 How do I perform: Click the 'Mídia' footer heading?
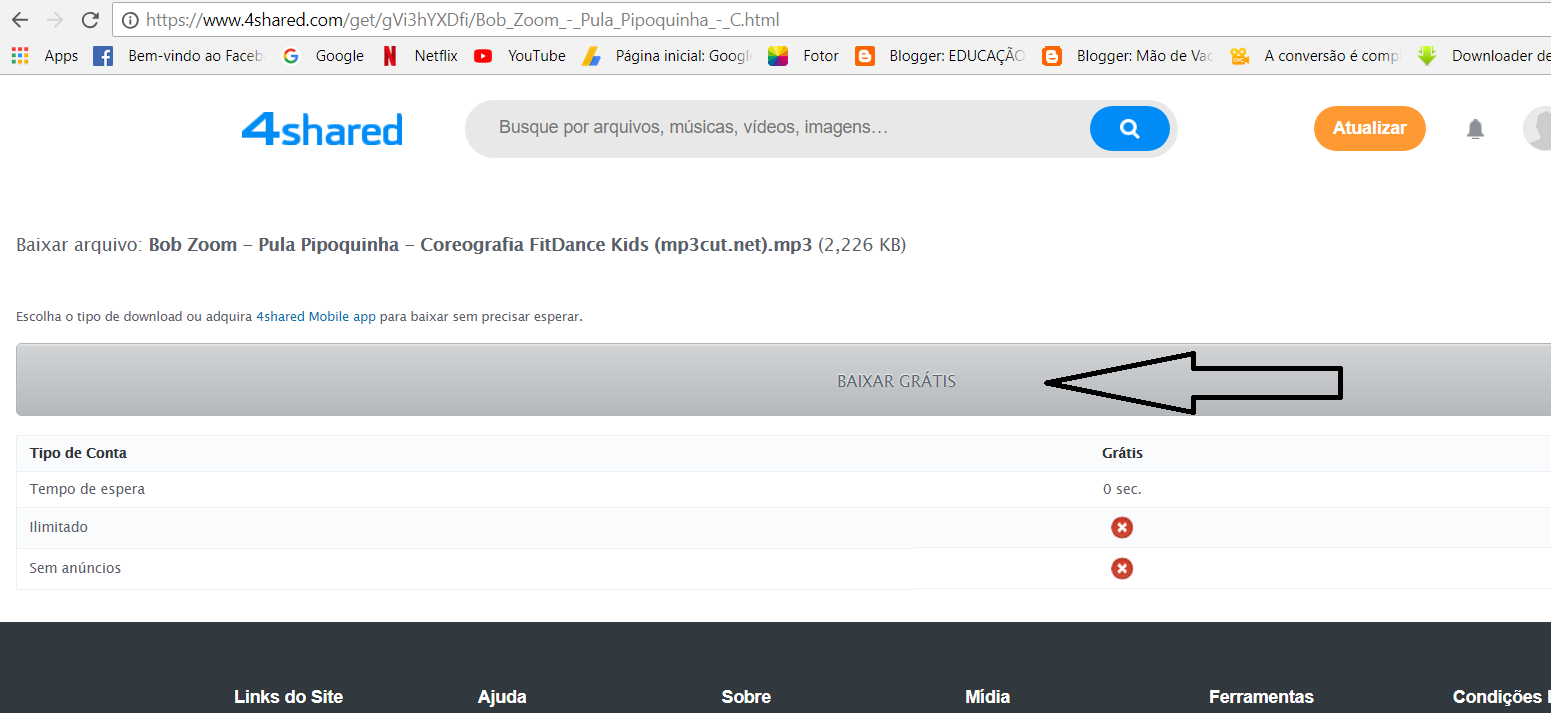click(988, 697)
